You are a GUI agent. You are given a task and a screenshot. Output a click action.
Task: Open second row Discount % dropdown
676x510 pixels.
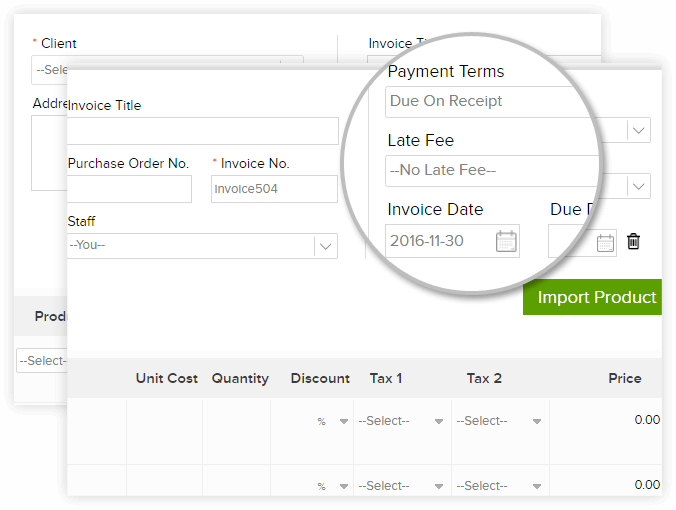click(344, 486)
